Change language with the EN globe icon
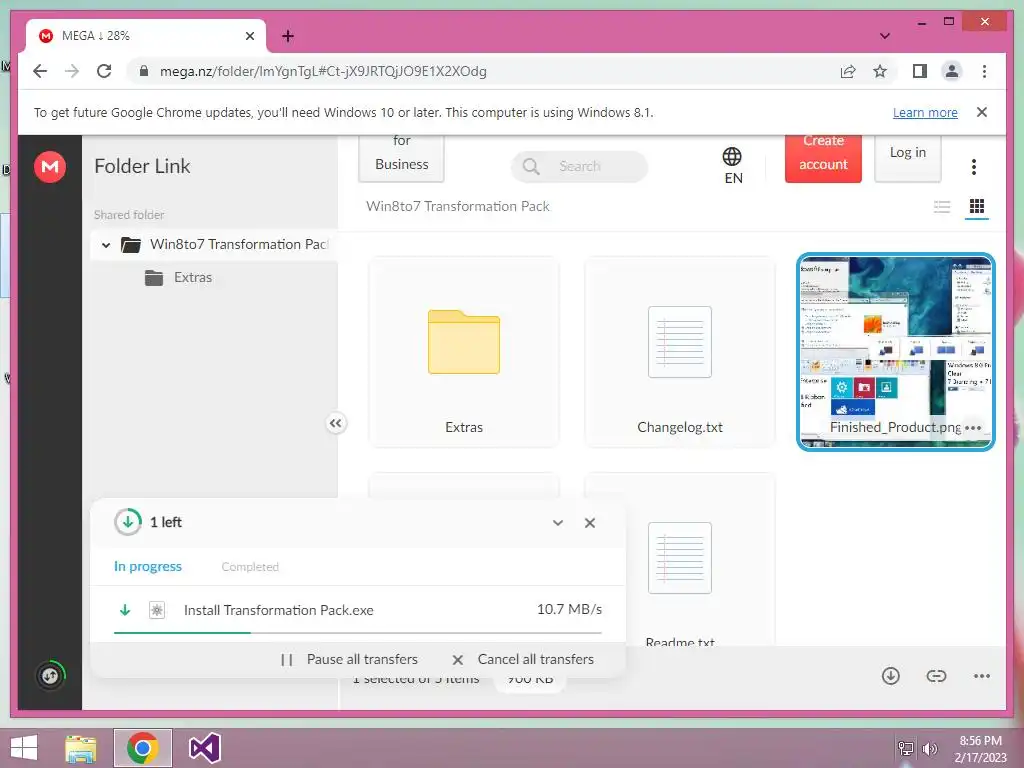Viewport: 1024px width, 768px height. [732, 165]
